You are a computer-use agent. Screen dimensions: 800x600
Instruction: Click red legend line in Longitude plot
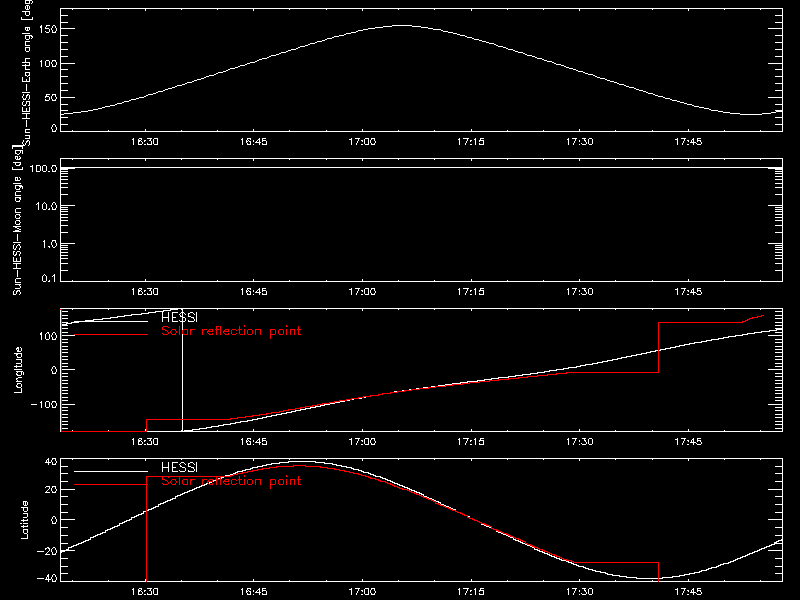pyautogui.click(x=111, y=335)
